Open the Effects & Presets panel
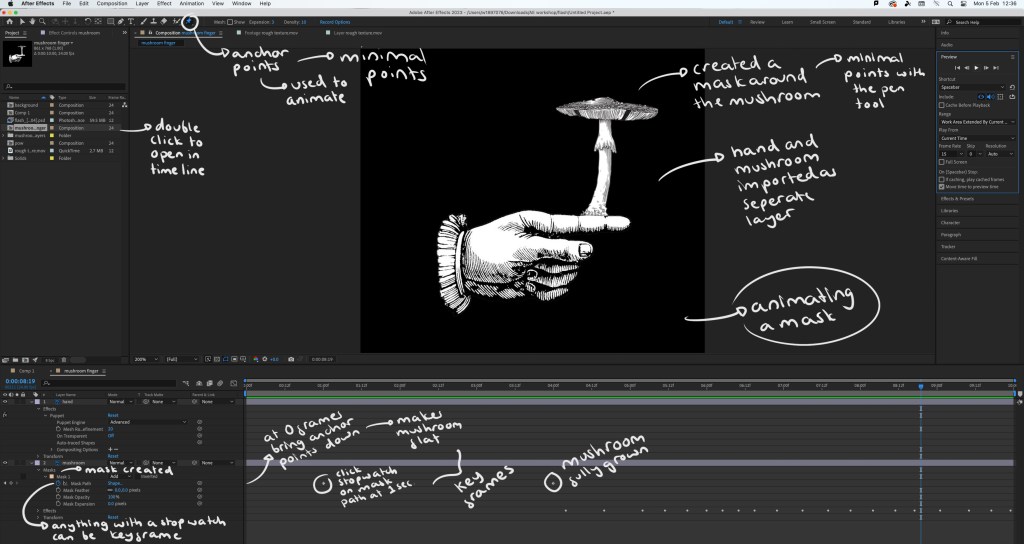This screenshot has width=1024, height=544. pyautogui.click(x=957, y=199)
